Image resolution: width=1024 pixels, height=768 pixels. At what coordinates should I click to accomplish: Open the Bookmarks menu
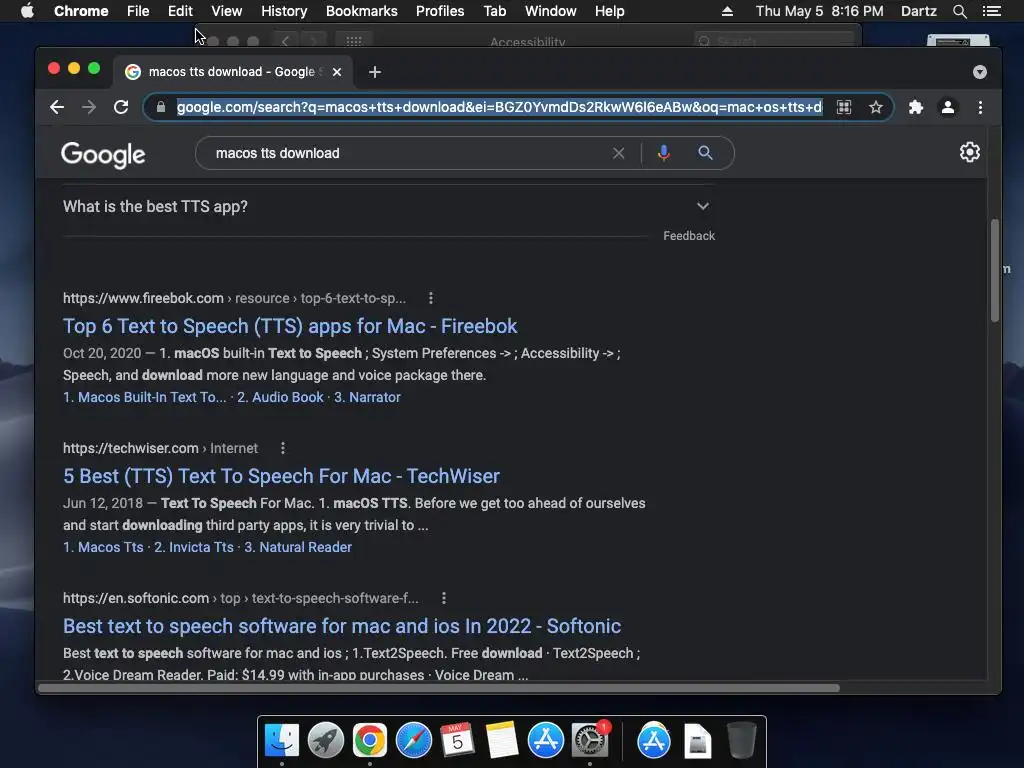pyautogui.click(x=362, y=11)
